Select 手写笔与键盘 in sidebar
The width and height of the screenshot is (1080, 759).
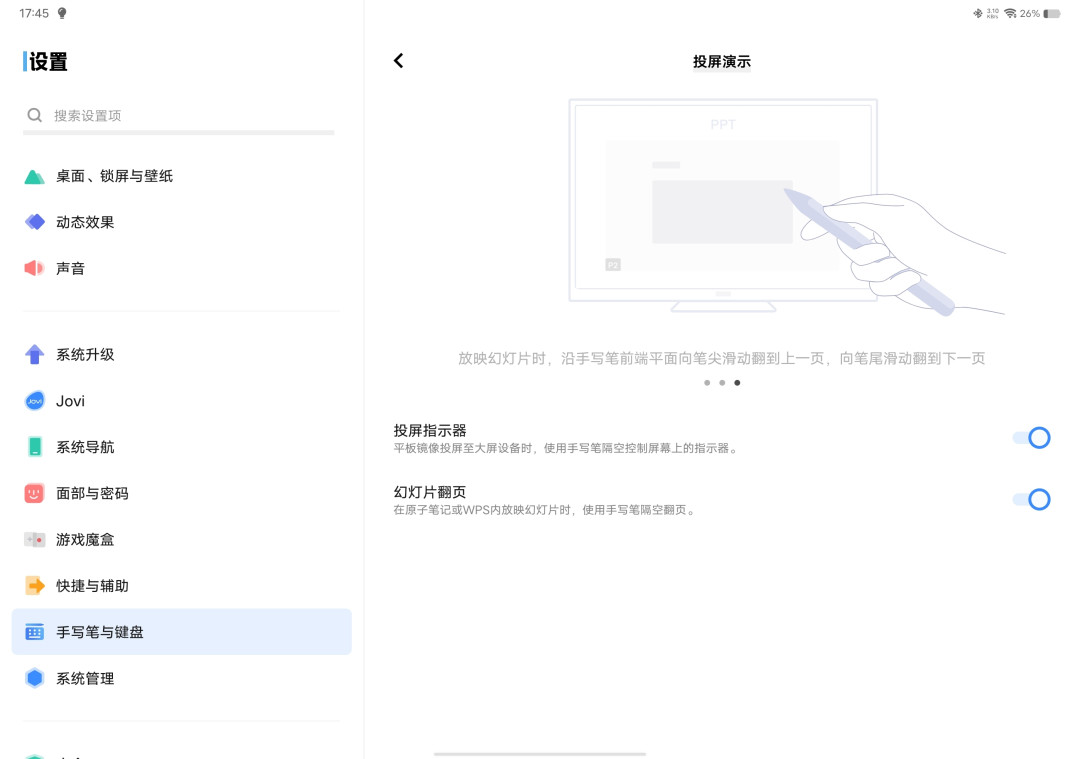(x=182, y=632)
